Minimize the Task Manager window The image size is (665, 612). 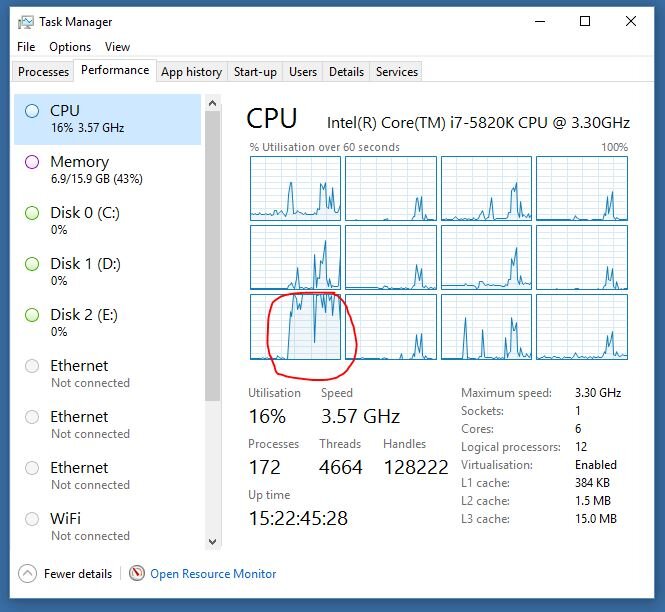pyautogui.click(x=540, y=21)
